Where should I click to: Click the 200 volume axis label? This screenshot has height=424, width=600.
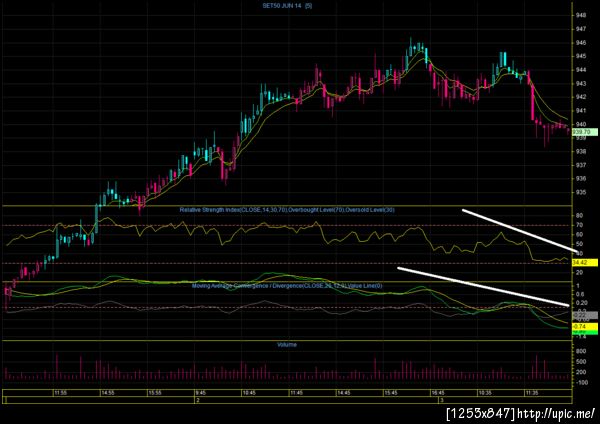tap(580, 372)
